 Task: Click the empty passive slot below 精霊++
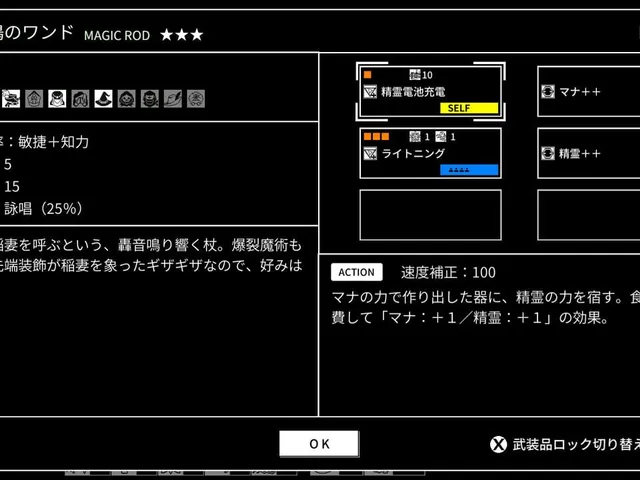(x=589, y=215)
